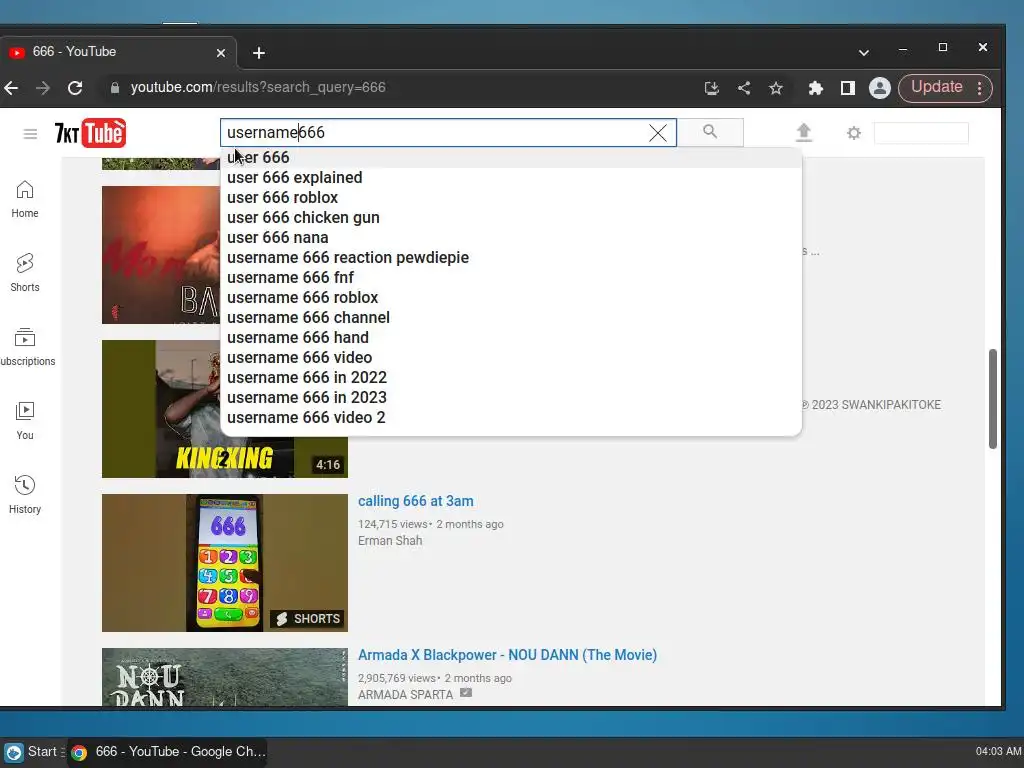The height and width of the screenshot is (768, 1024).
Task: Choose suggestion 'username 666 roblox'
Action: tap(511, 298)
